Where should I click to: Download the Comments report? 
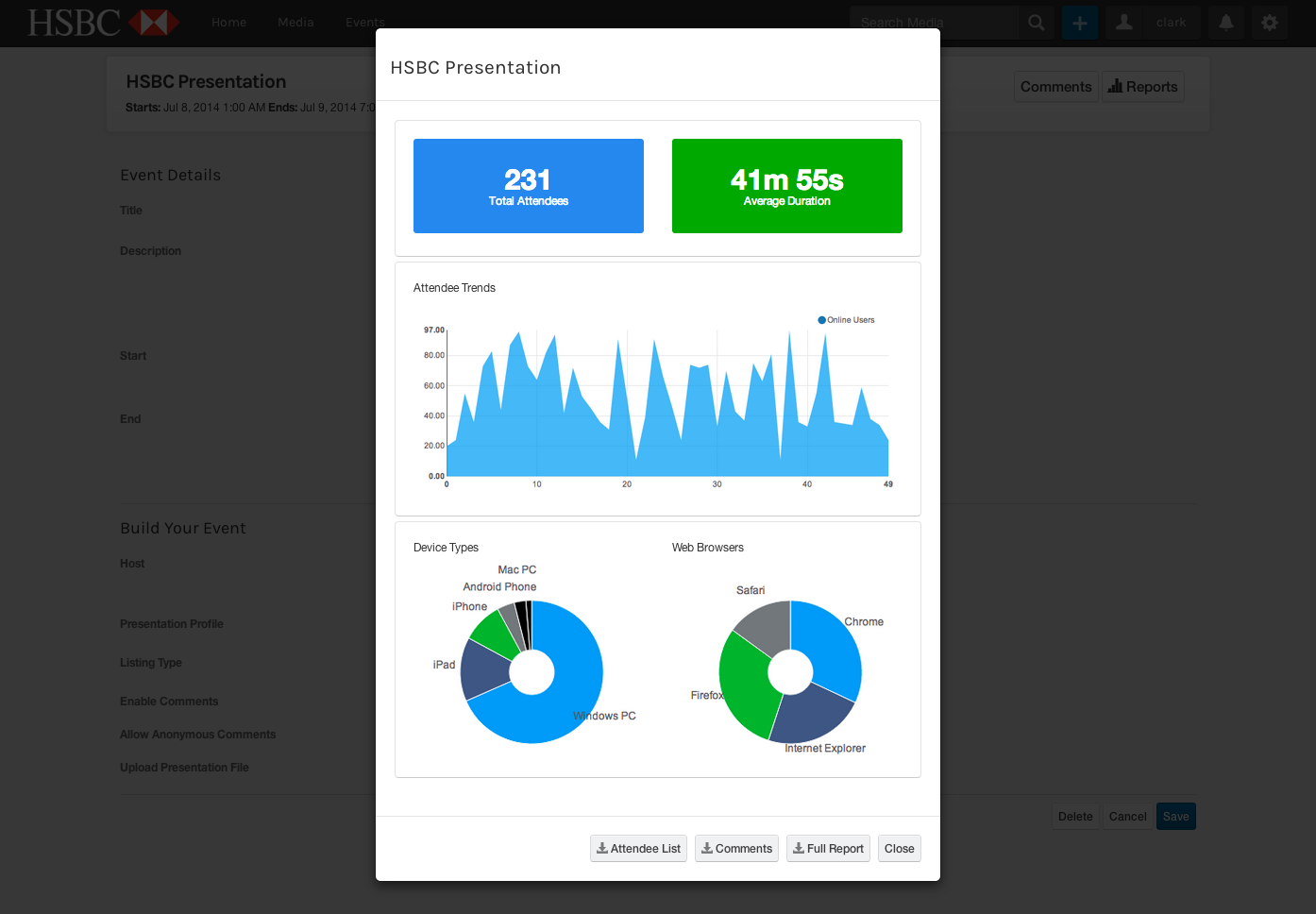coord(736,849)
